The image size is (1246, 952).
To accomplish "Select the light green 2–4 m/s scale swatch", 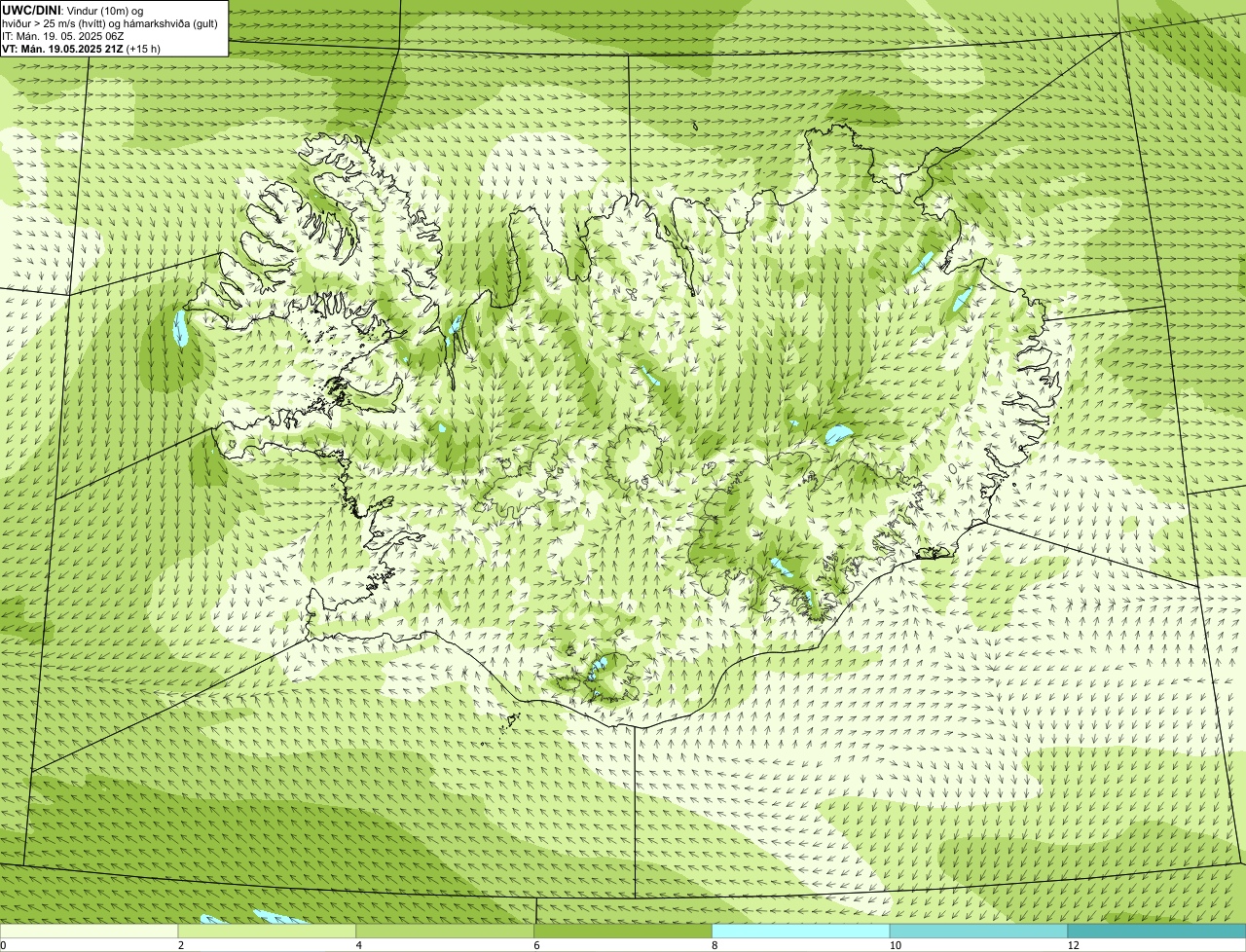I will tap(267, 932).
